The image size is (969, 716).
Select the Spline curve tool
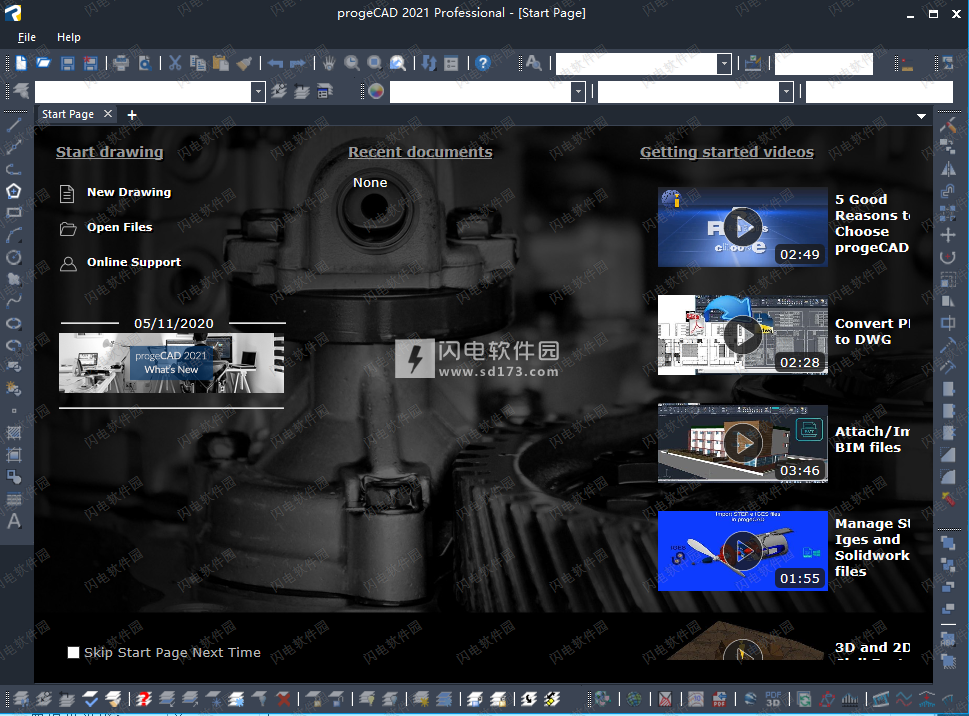coord(14,301)
